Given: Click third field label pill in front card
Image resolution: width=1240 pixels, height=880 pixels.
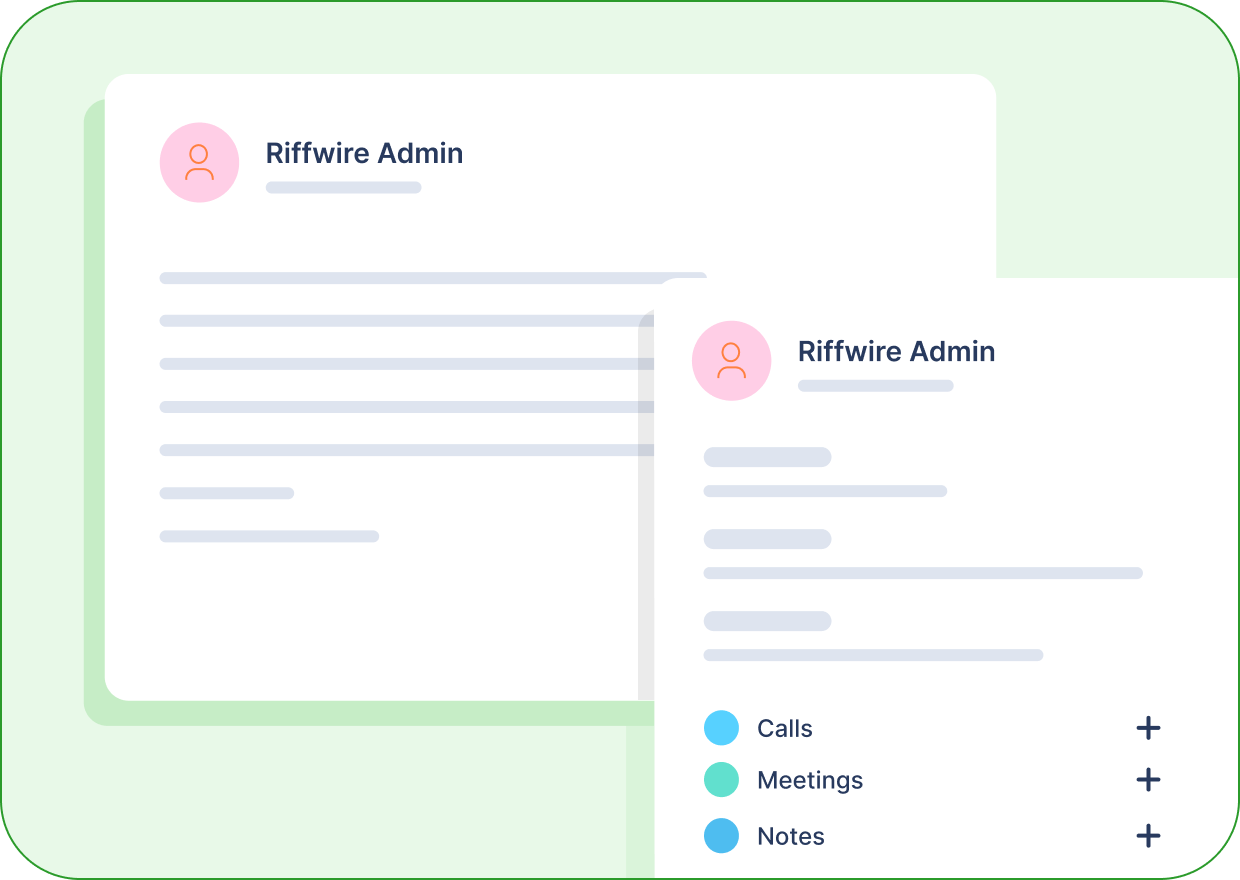Looking at the screenshot, I should point(767,621).
